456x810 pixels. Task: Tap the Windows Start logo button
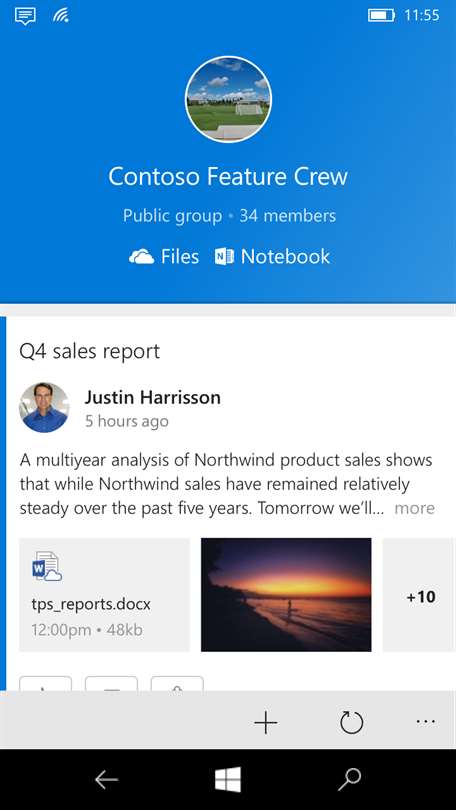point(228,780)
